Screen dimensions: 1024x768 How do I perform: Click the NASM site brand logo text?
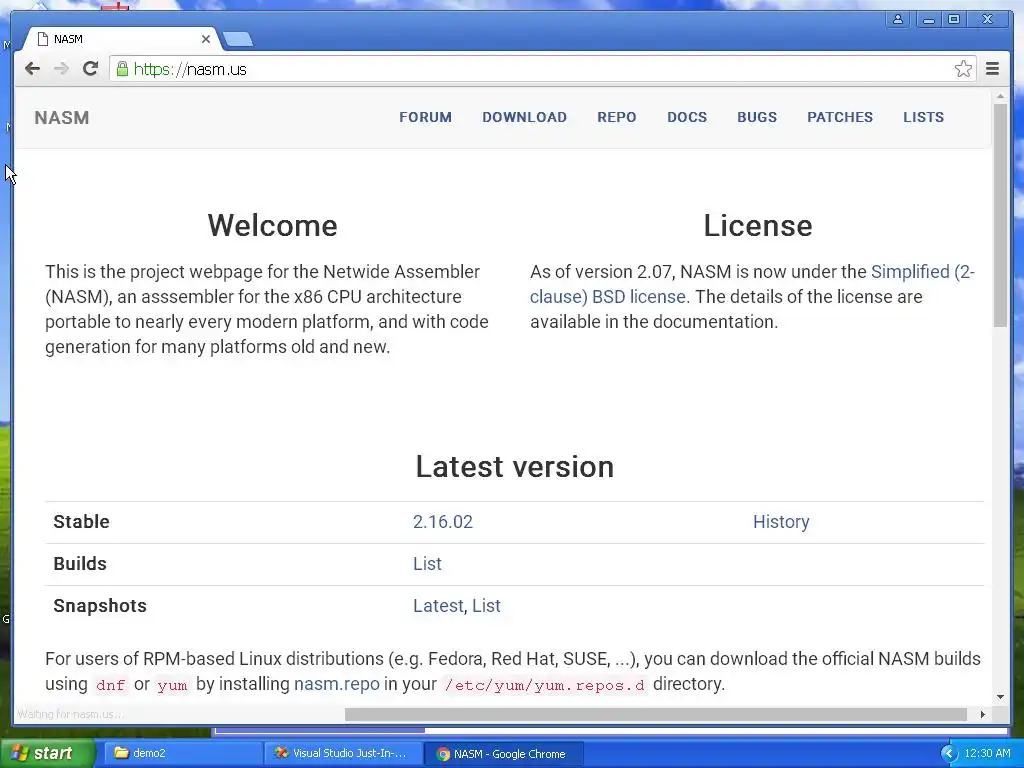[61, 118]
